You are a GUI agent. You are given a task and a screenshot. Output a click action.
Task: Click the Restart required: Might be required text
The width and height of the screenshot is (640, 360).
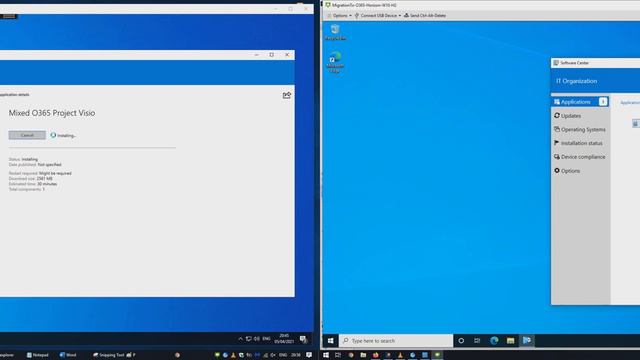click(40, 173)
